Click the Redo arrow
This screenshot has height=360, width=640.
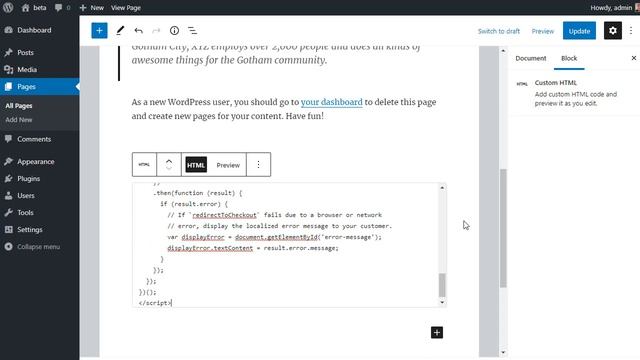point(156,31)
